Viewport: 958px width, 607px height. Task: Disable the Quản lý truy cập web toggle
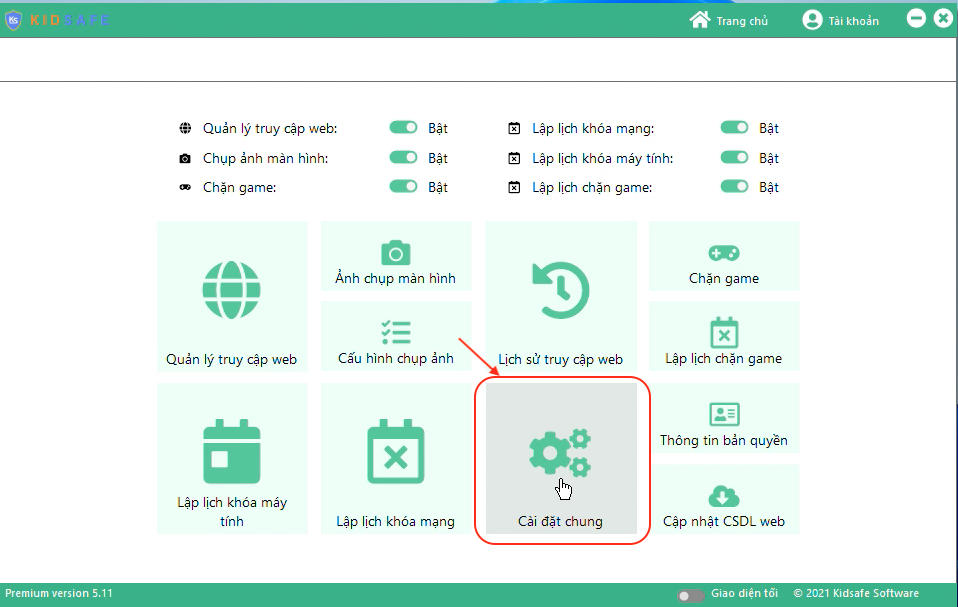tap(404, 127)
